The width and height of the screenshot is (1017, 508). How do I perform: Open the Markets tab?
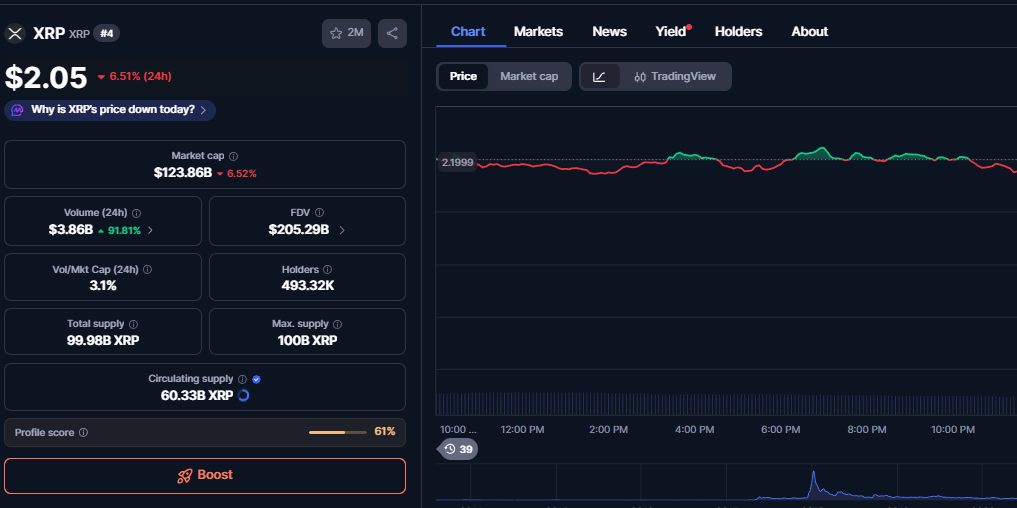pyautogui.click(x=538, y=31)
